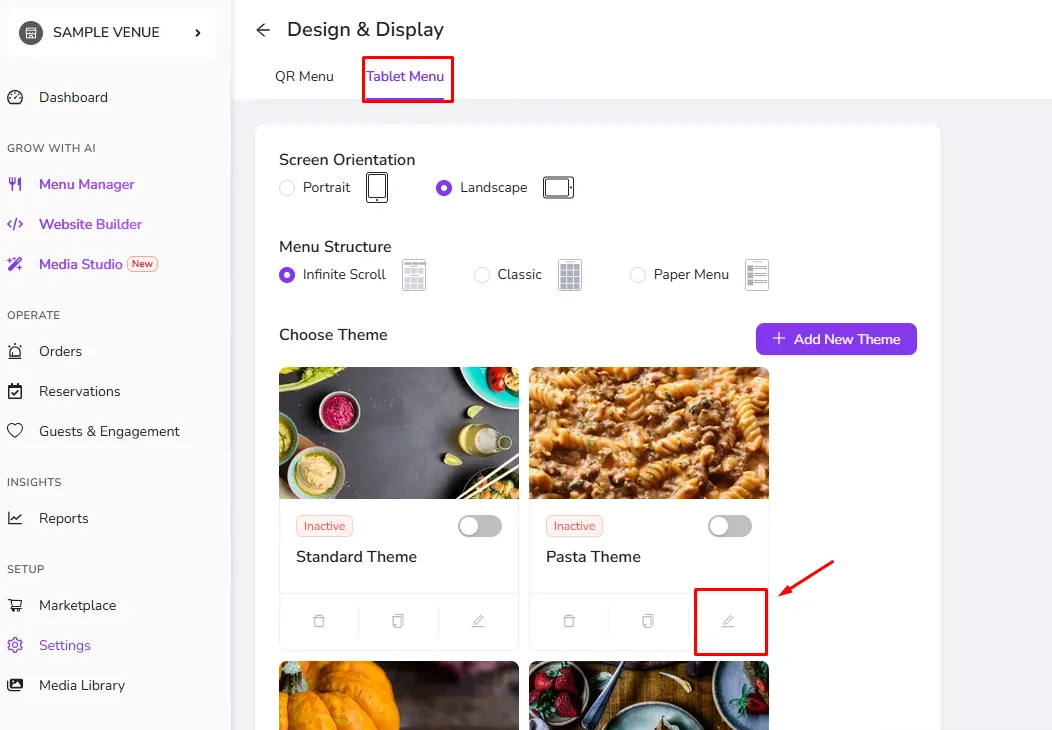1052x730 pixels.
Task: Click the landscape tablet icon
Action: (558, 187)
